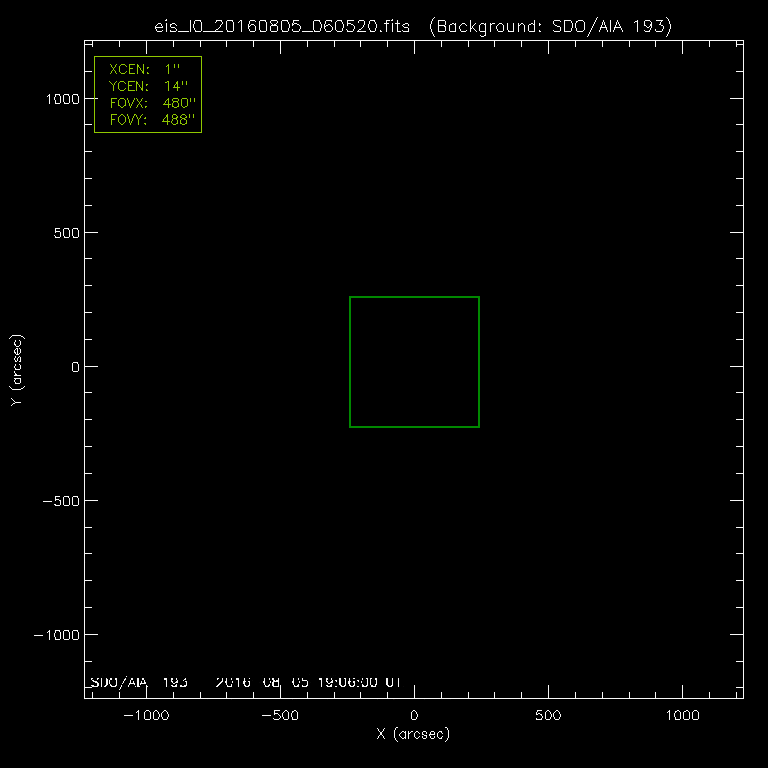768x768 pixels.
Task: Click the green field-of-view rectangle center
Action: pos(414,362)
